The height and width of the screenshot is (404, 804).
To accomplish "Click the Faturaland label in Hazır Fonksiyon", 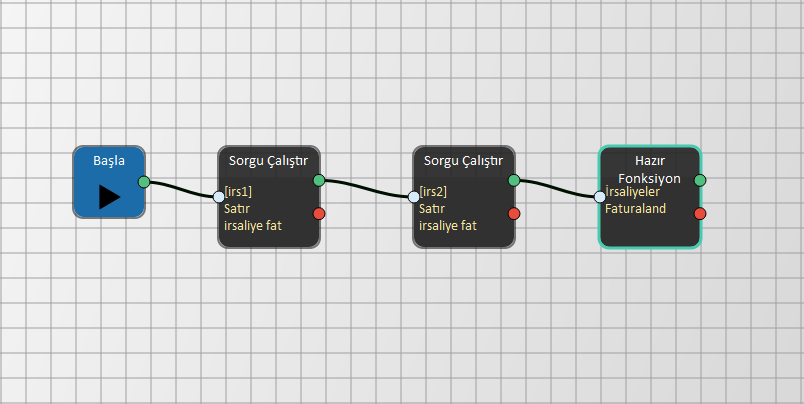I will [x=635, y=209].
